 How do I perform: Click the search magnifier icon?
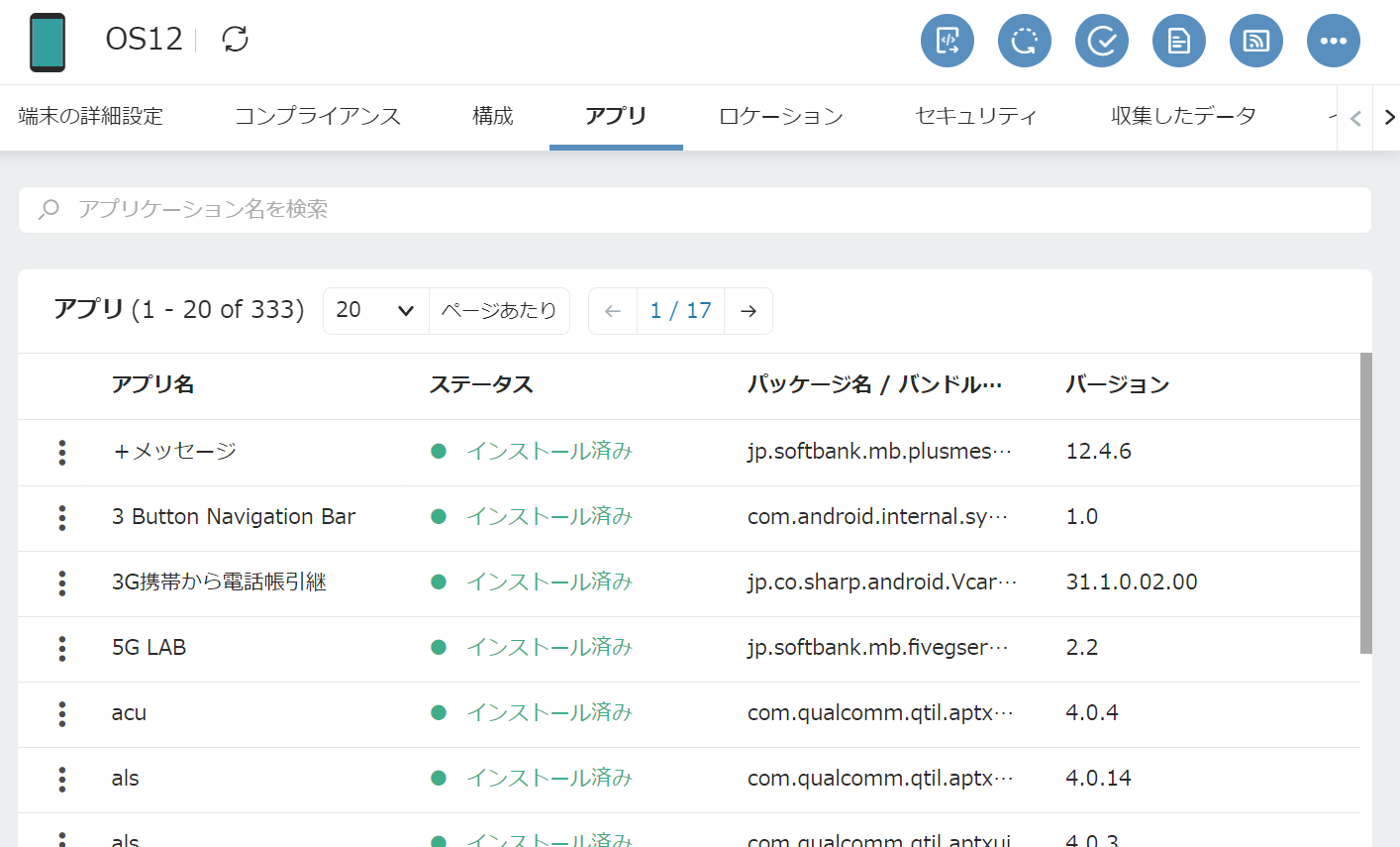[49, 209]
